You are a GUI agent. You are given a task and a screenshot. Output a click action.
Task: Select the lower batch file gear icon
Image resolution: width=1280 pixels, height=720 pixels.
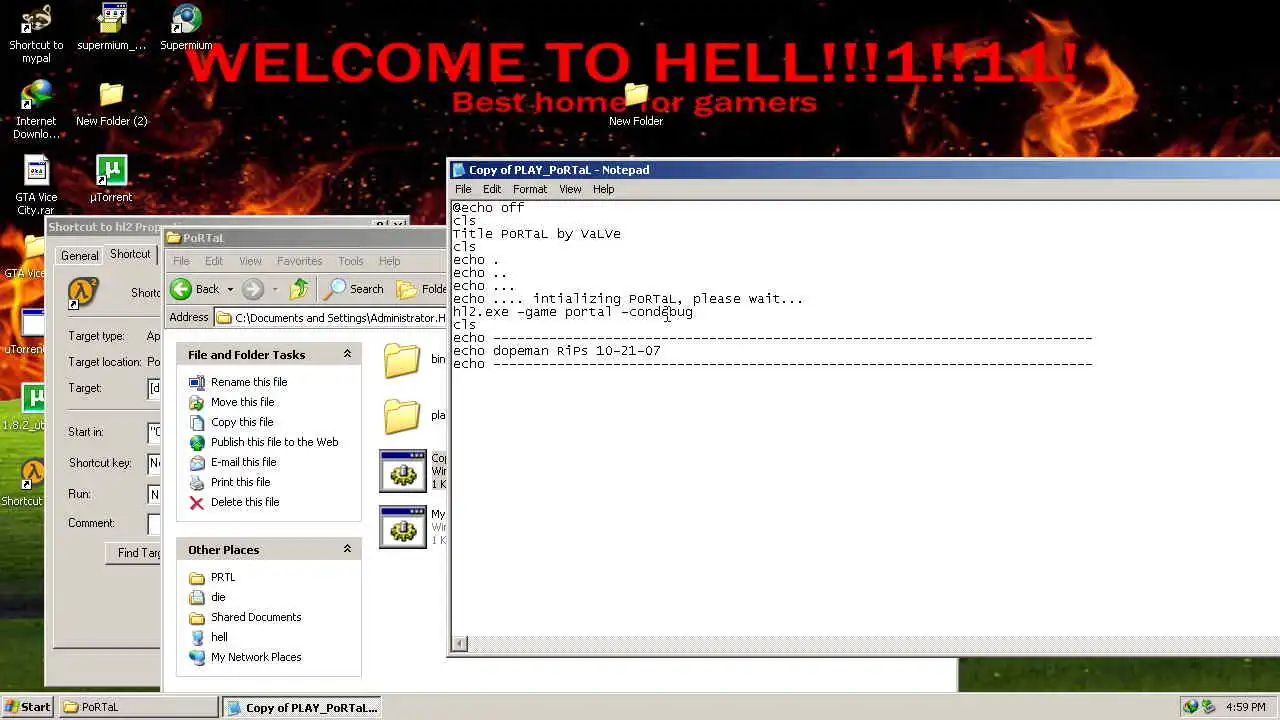[x=403, y=527]
